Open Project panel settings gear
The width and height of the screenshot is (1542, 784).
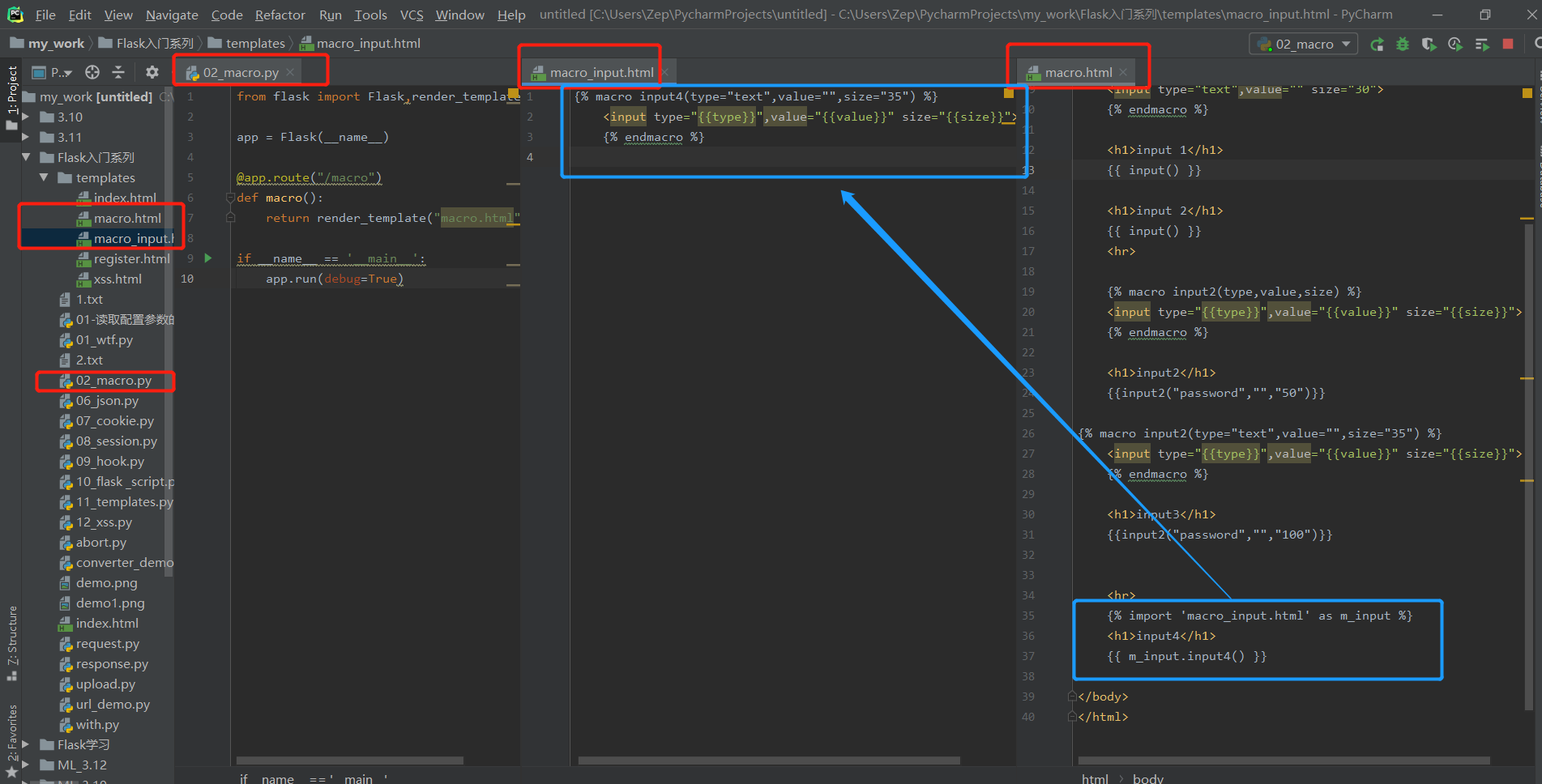[x=152, y=72]
